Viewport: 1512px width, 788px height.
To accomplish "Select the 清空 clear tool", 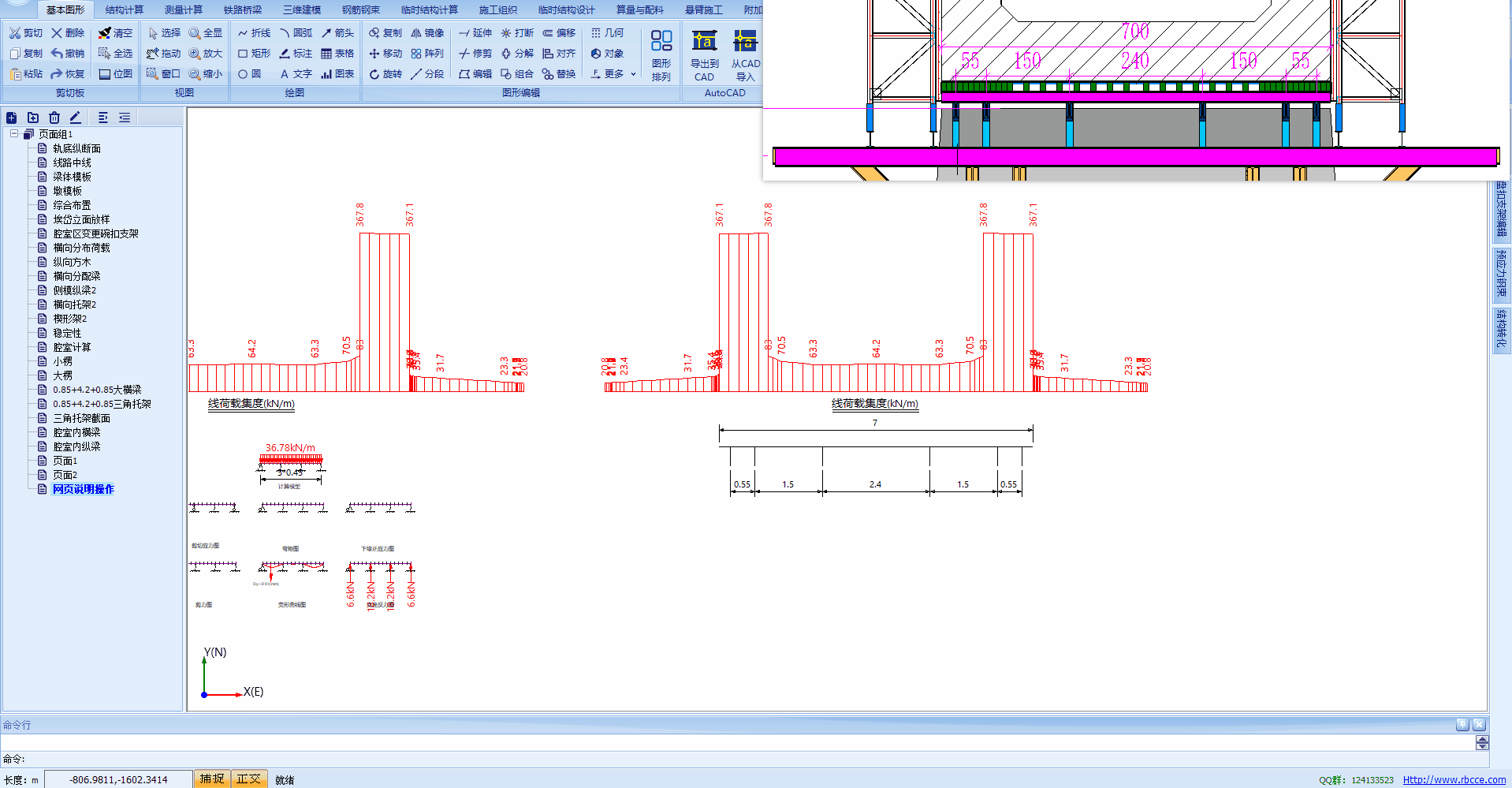I will (x=115, y=33).
